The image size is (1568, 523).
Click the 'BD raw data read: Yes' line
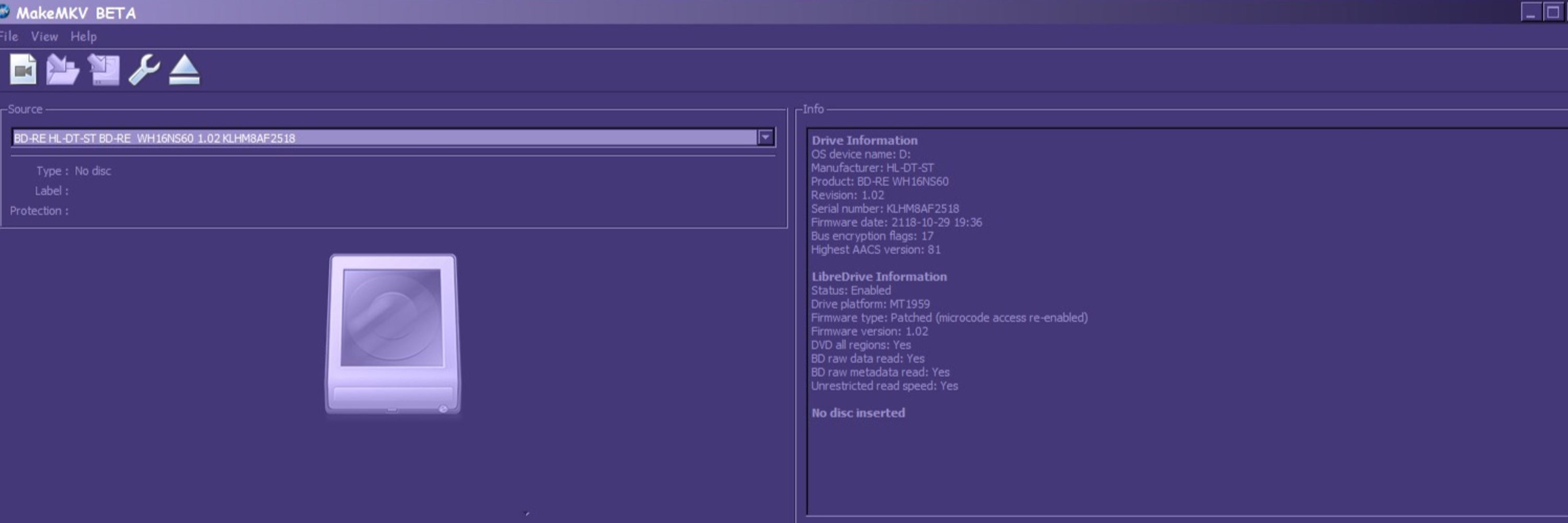(x=868, y=359)
